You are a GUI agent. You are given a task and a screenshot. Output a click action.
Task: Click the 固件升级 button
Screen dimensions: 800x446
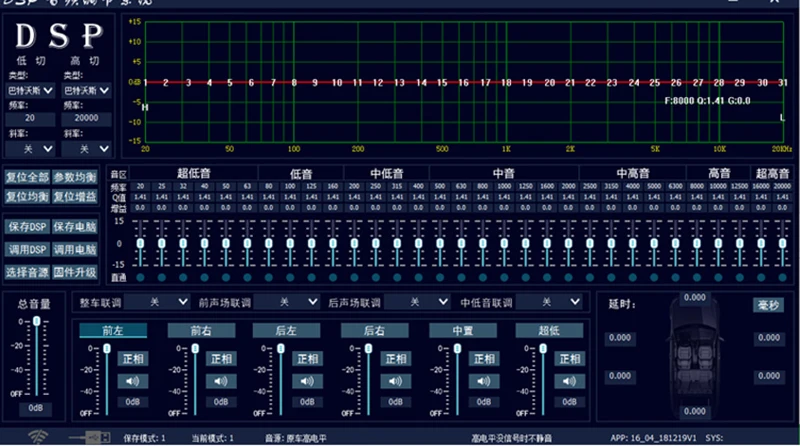[x=75, y=272]
